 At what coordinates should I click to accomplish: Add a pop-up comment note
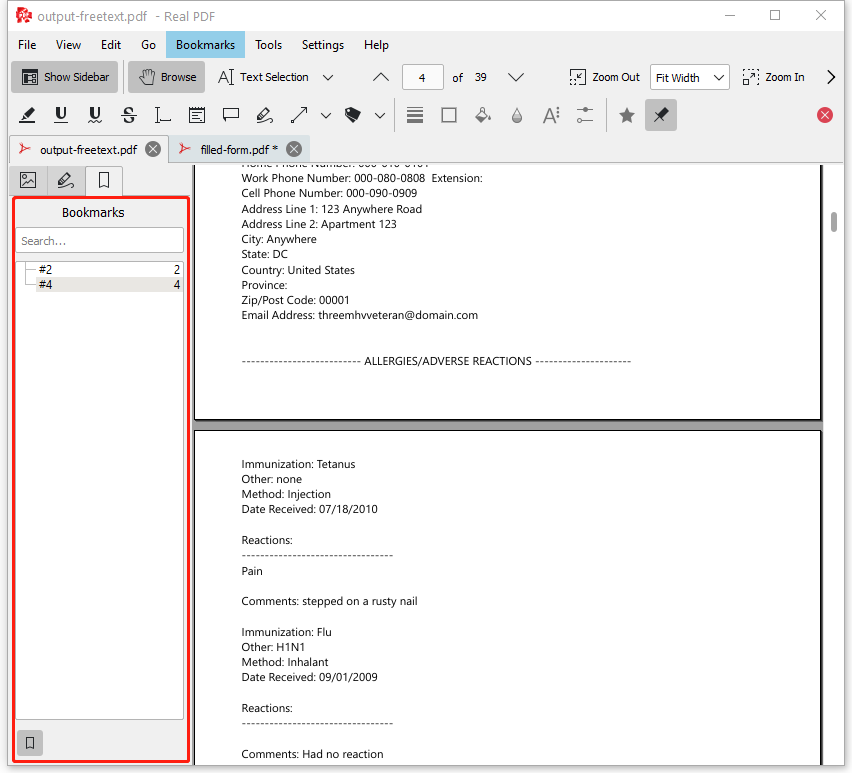pyautogui.click(x=231, y=115)
